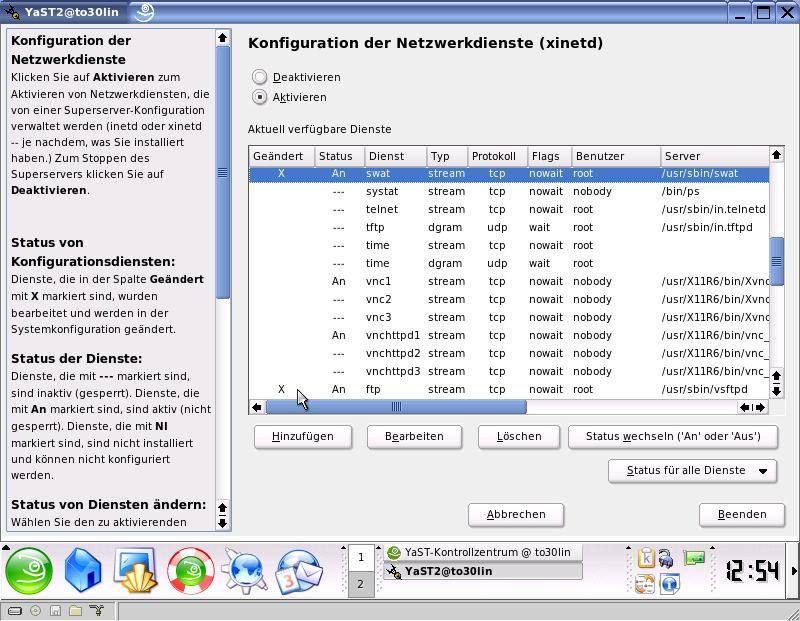This screenshot has height=621, width=800.
Task: Select the ftp service row
Action: (x=509, y=389)
